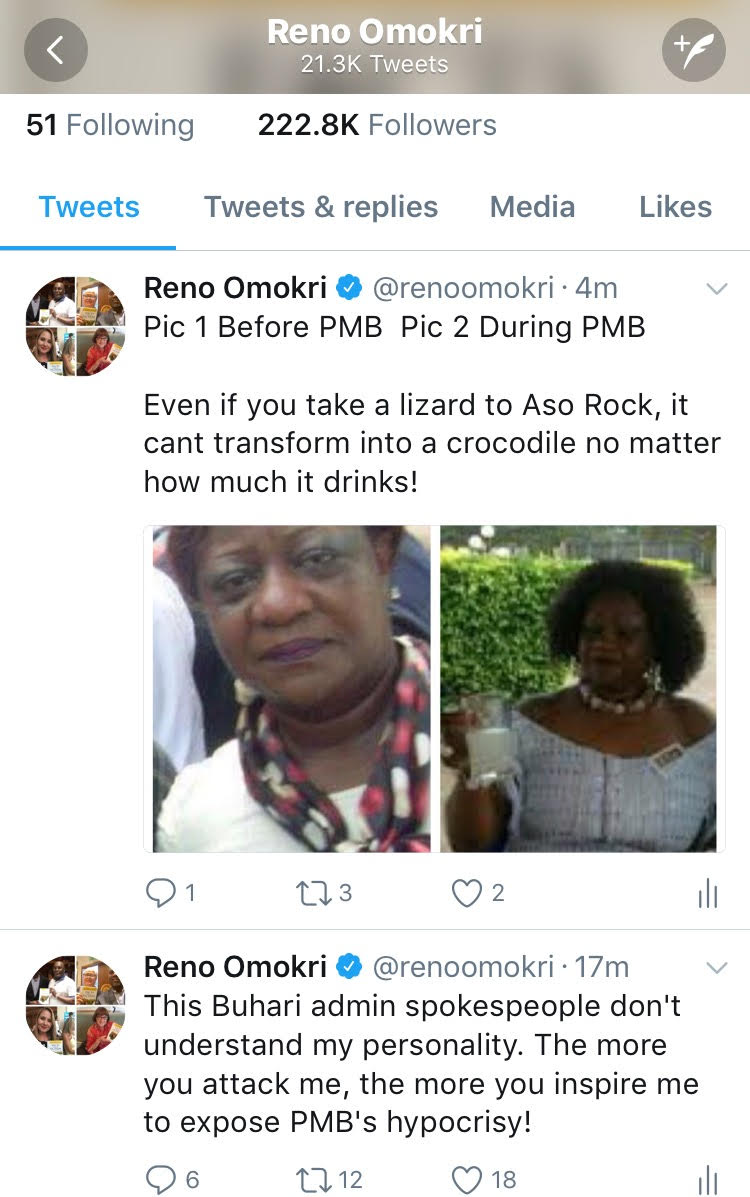750x1197 pixels.
Task: Tap the profile avatar on first tweet
Action: point(76,326)
